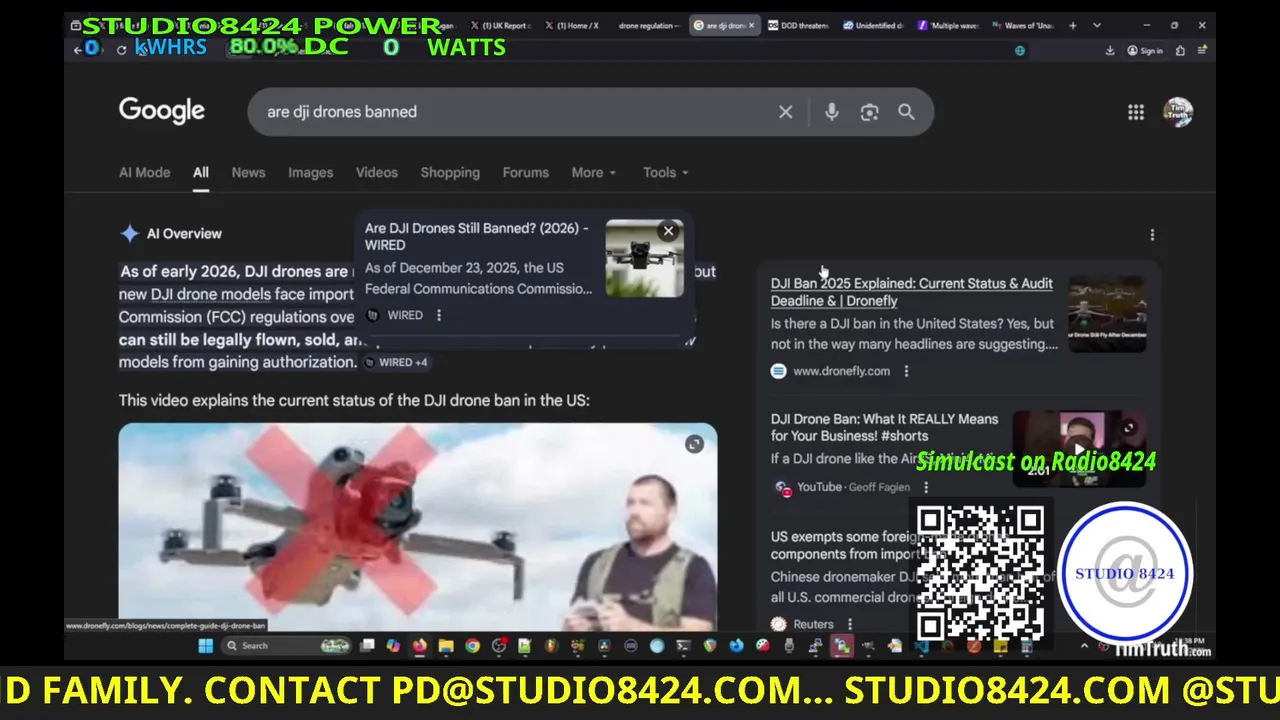The height and width of the screenshot is (720, 1280).
Task: Open Google Lens image search
Action: (869, 112)
